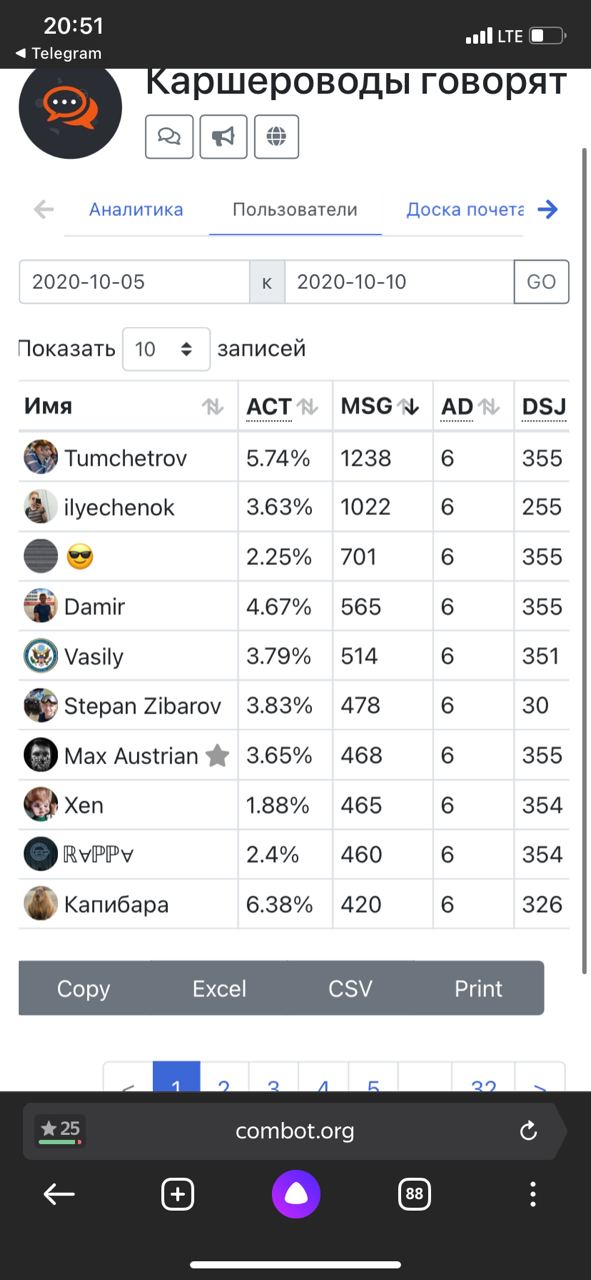591x1280 pixels.
Task: Open Alice voice assistant button
Action: click(296, 1194)
